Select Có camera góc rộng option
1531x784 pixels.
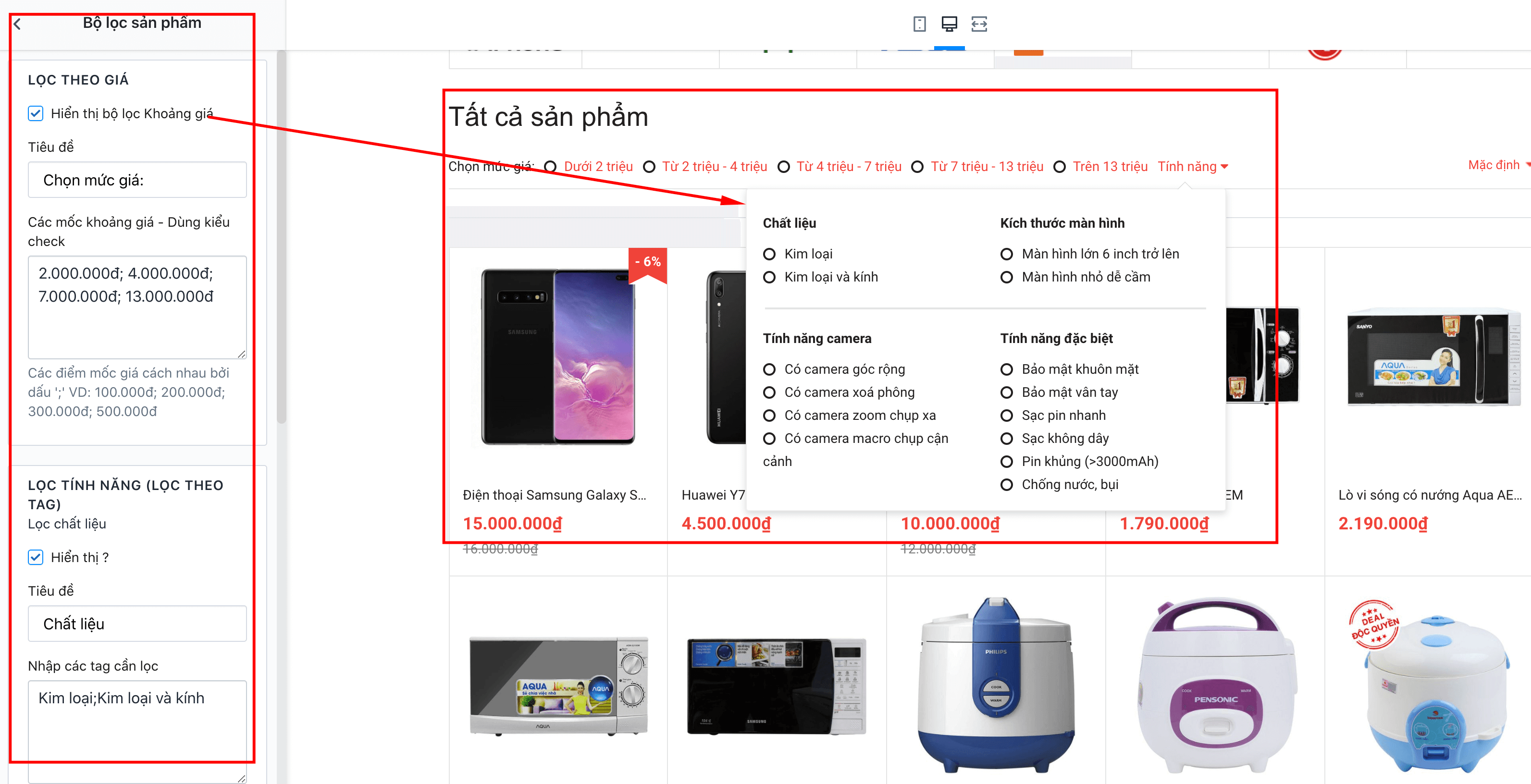pos(769,369)
